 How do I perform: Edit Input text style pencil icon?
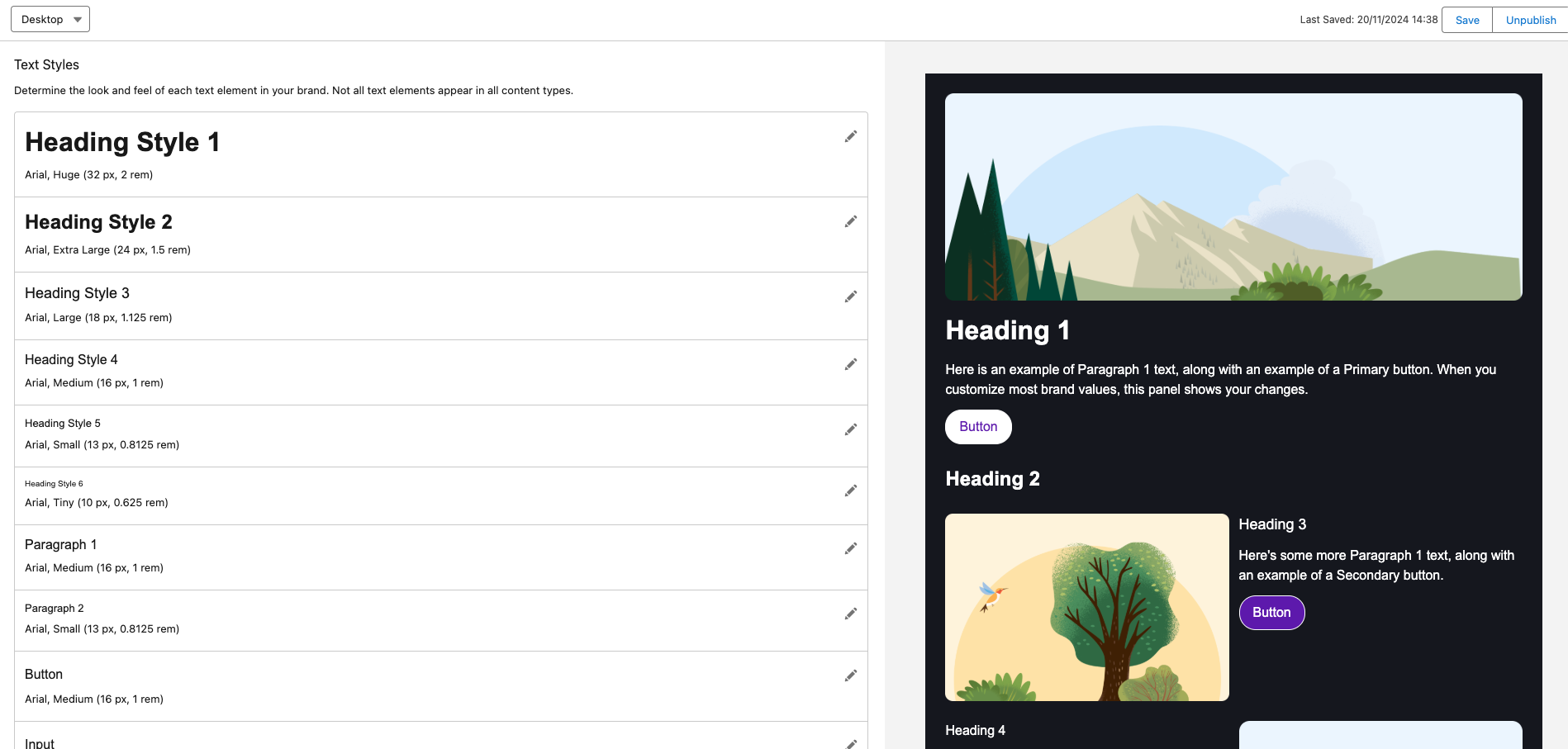coord(850,743)
